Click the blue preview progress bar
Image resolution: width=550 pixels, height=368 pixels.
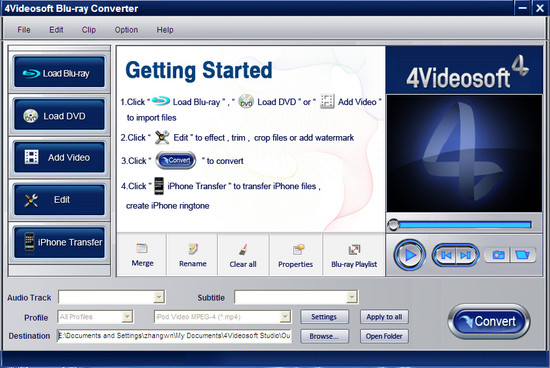point(465,225)
